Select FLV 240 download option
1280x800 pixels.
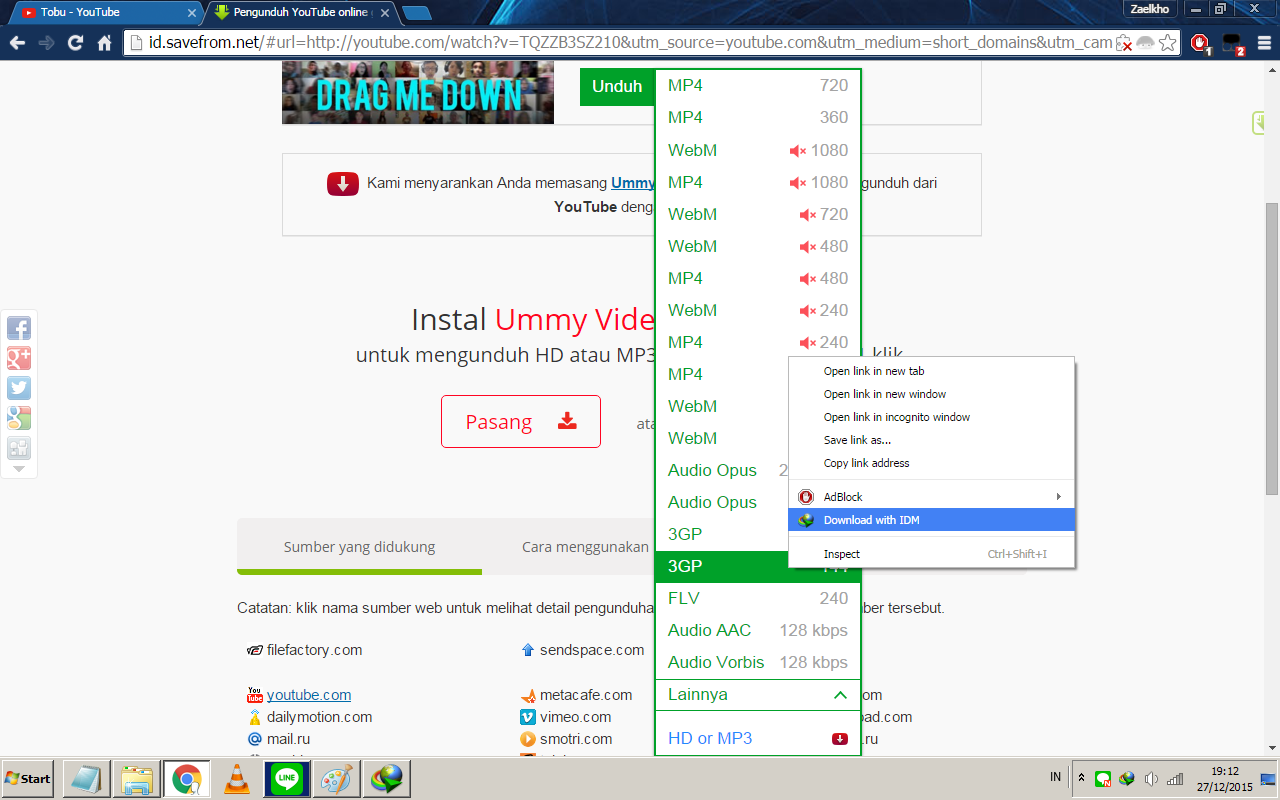pyautogui.click(x=758, y=598)
